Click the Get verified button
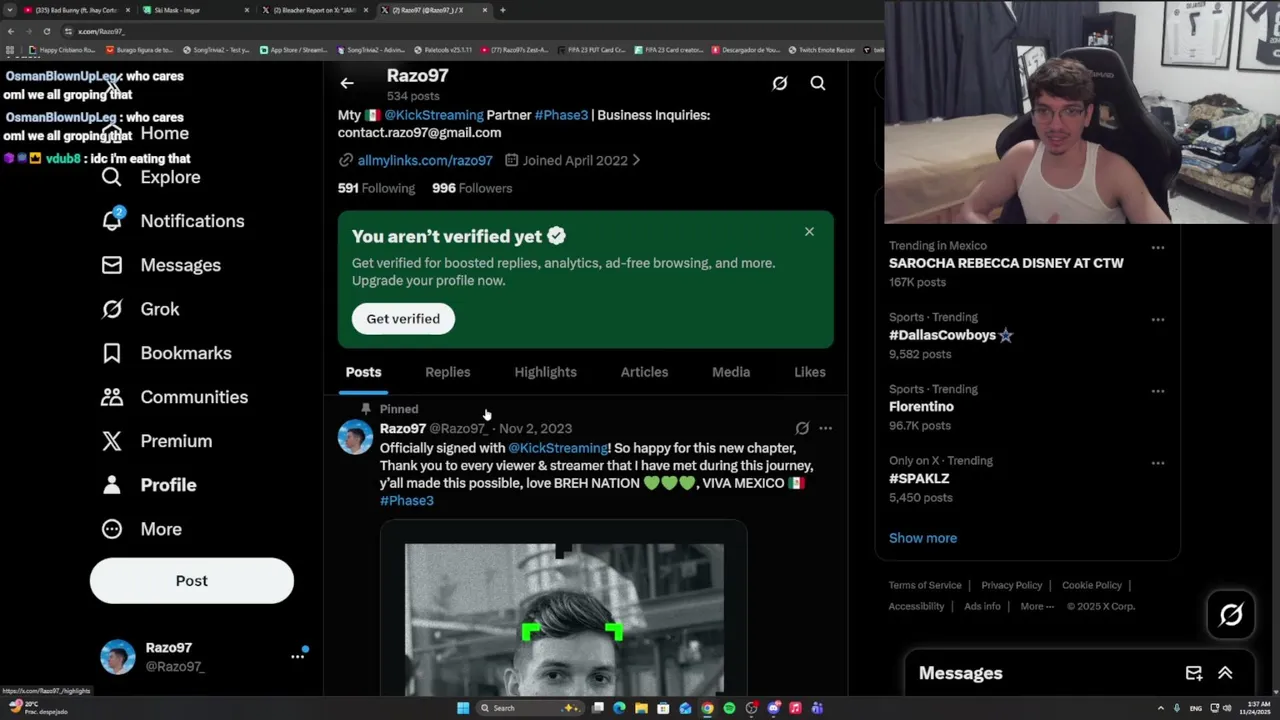Screen dimensions: 1280x720 point(403,319)
